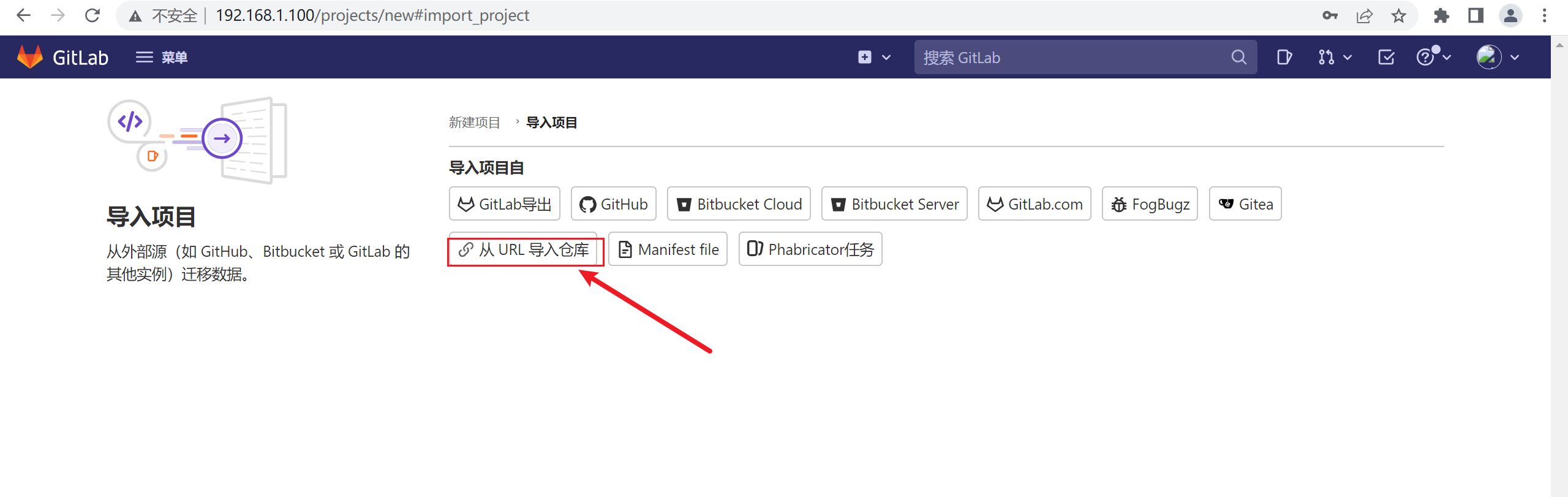Import from GitLab.com button

coord(1035,204)
